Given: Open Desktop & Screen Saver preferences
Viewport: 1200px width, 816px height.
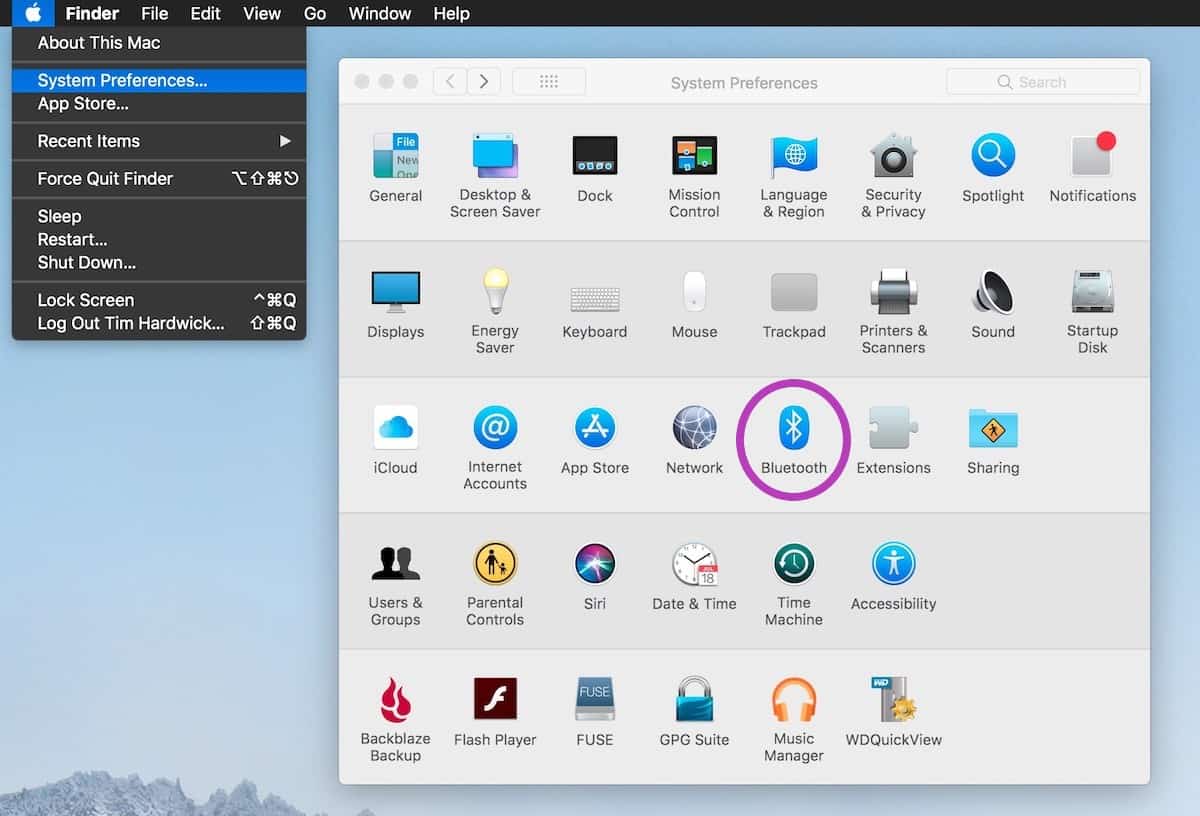Looking at the screenshot, I should (495, 176).
